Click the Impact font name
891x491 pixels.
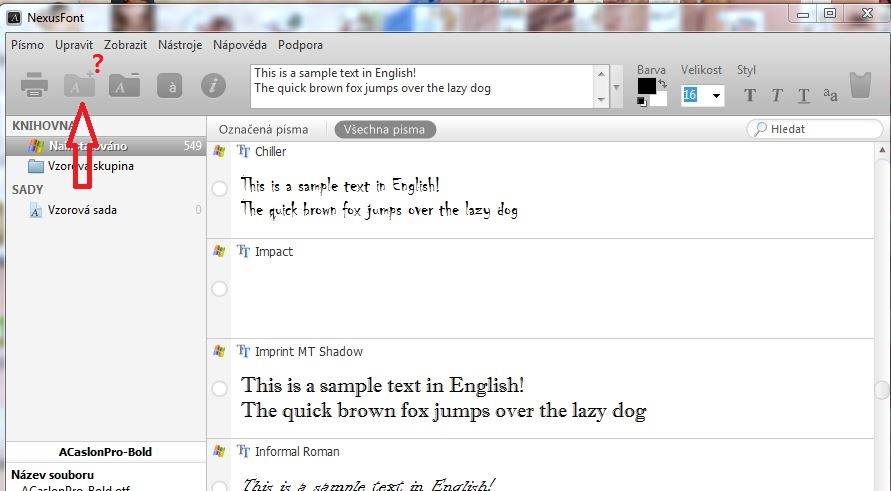274,251
